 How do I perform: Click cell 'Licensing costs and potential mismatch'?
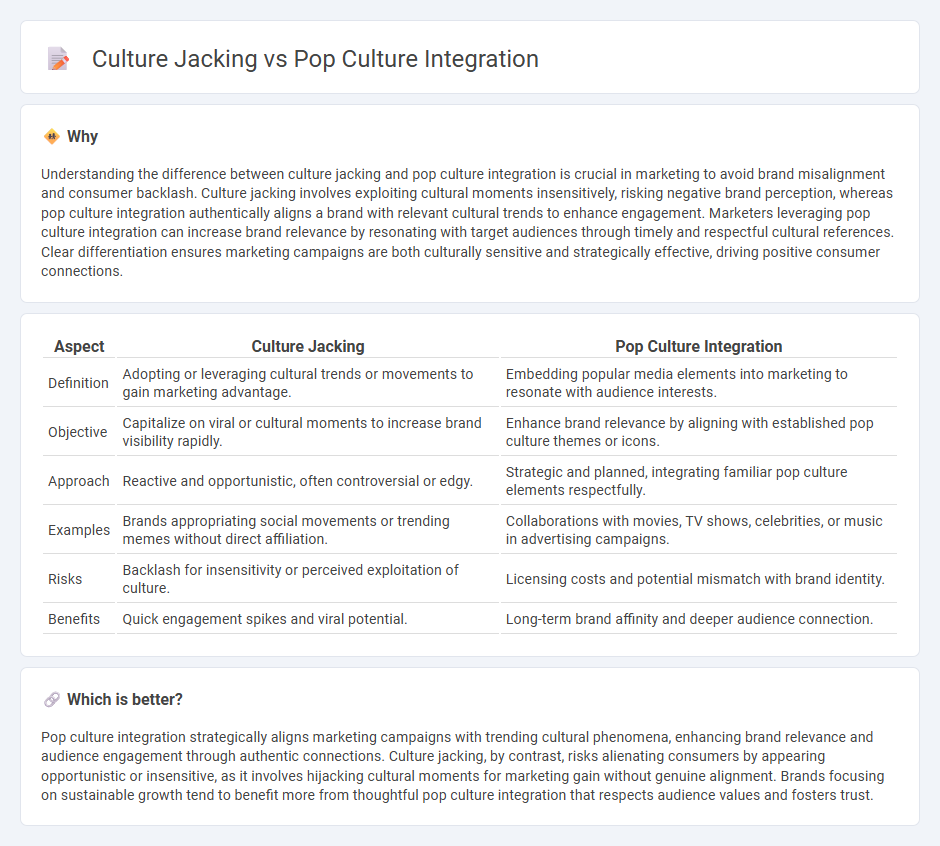tap(698, 579)
